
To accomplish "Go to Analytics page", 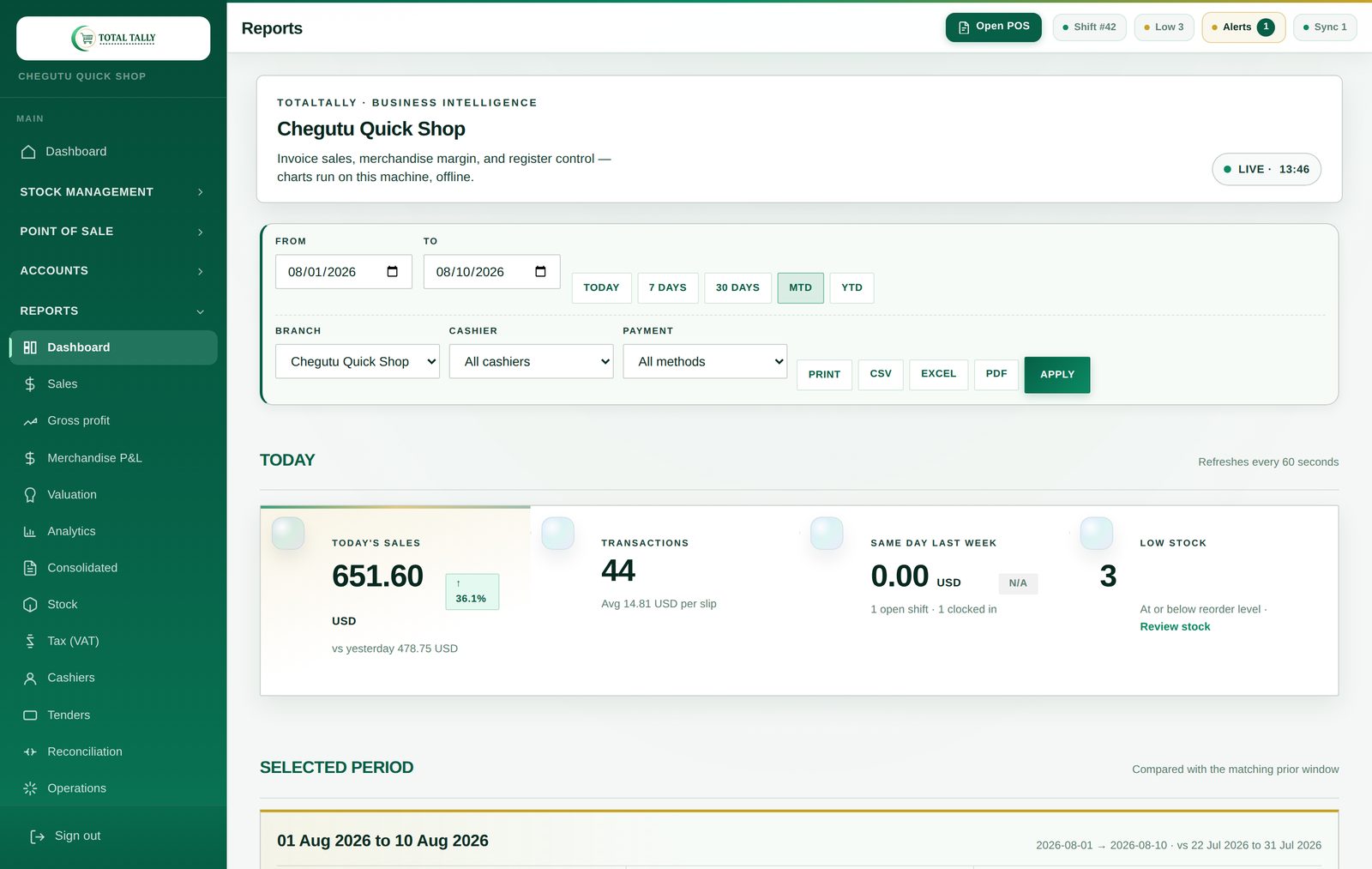I will point(113,532).
